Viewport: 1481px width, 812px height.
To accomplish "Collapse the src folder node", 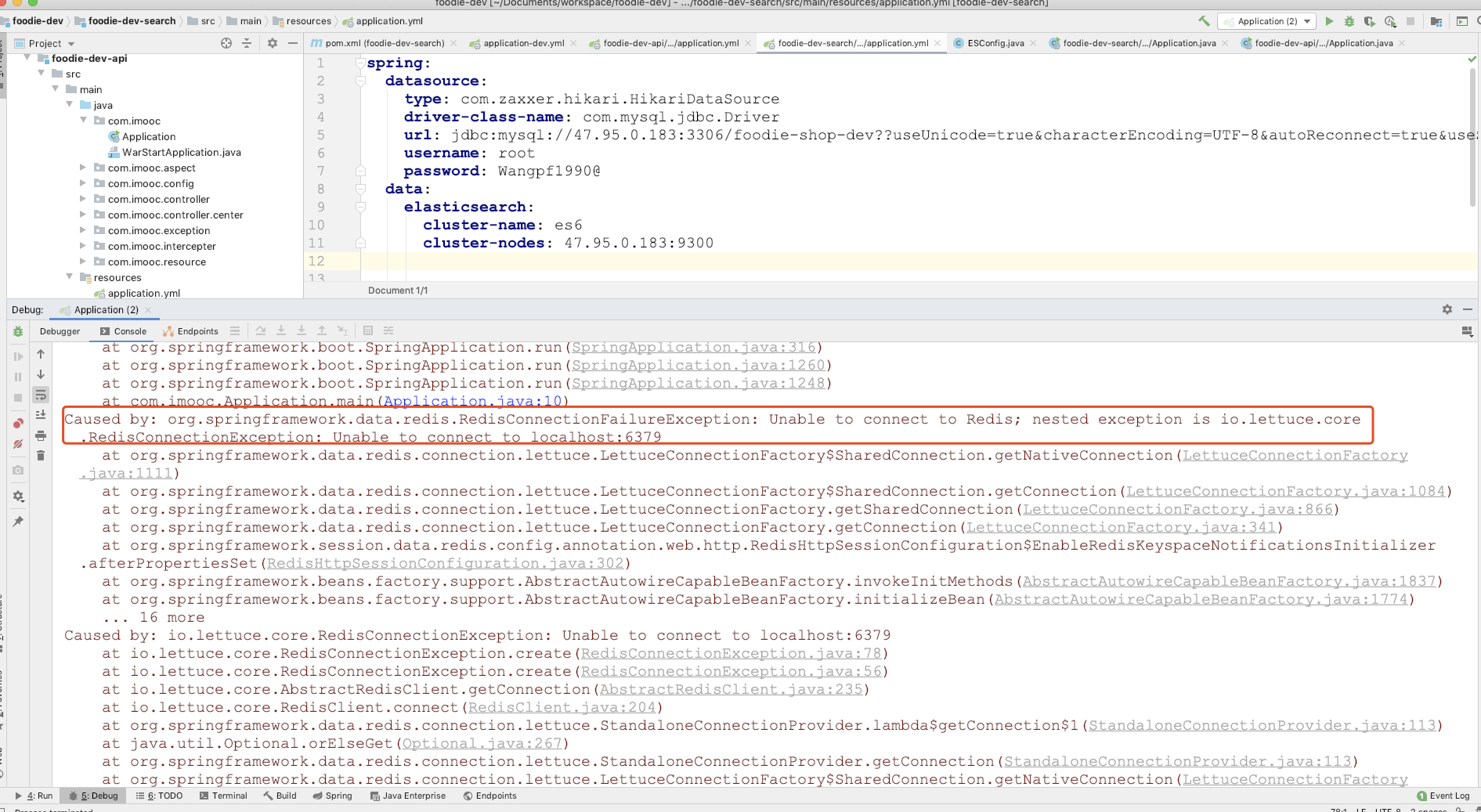I will [x=42, y=74].
